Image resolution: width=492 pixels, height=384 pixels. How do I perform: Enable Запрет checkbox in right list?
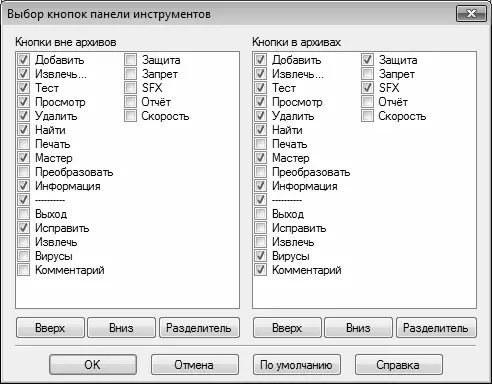click(367, 74)
